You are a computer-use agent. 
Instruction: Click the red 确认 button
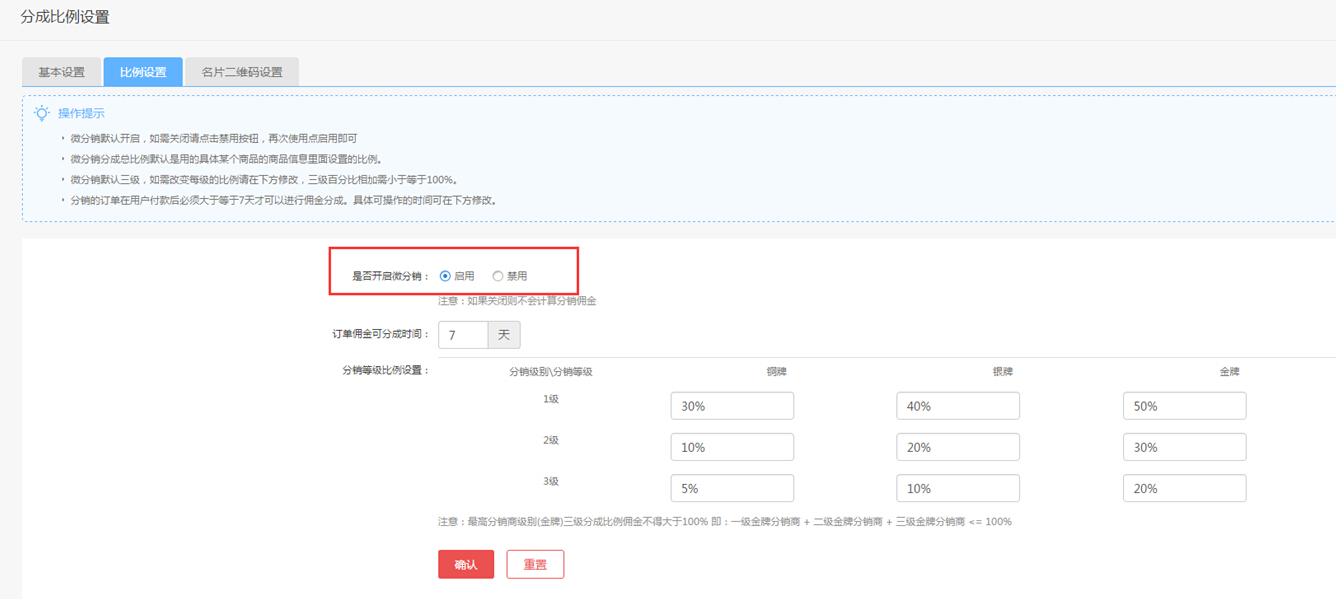point(466,564)
